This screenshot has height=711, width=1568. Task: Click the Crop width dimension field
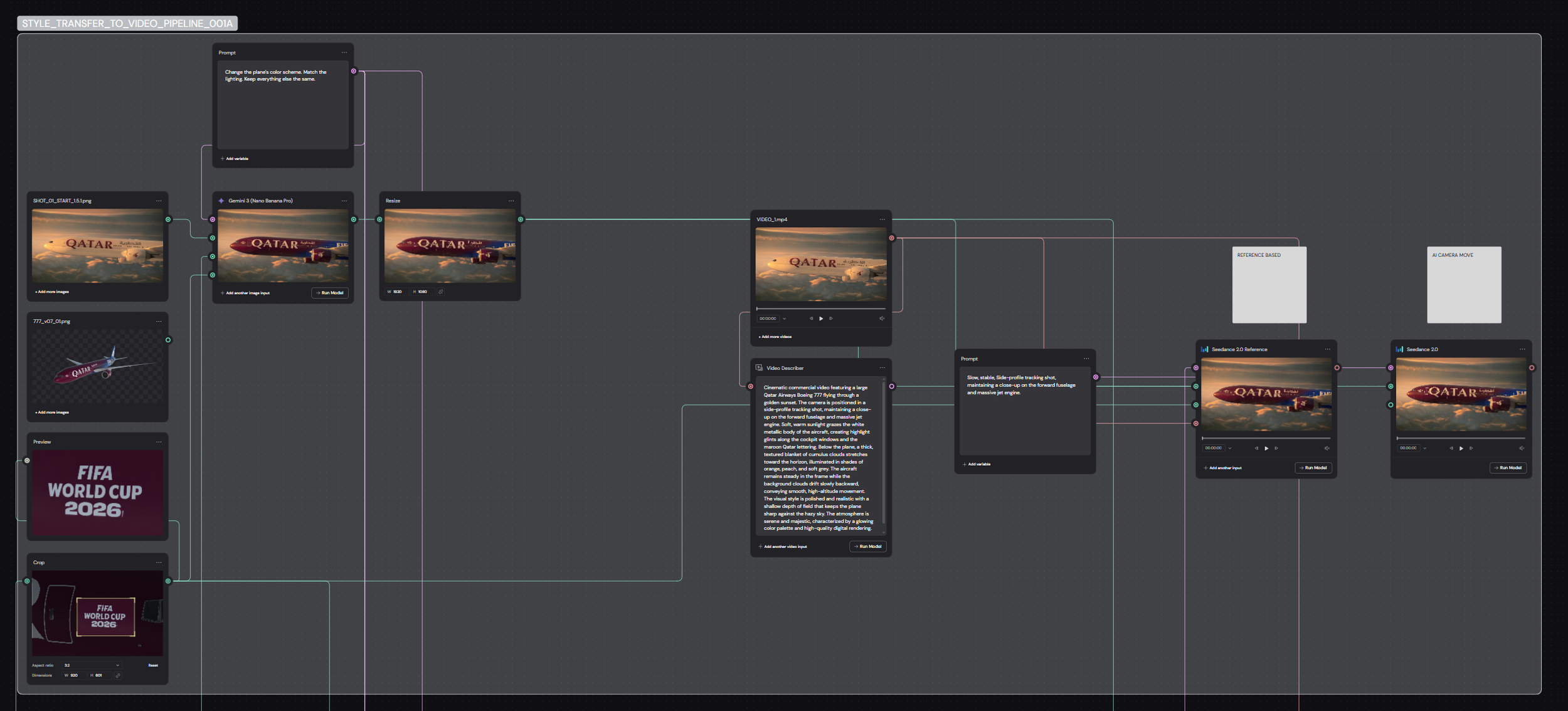[75, 675]
